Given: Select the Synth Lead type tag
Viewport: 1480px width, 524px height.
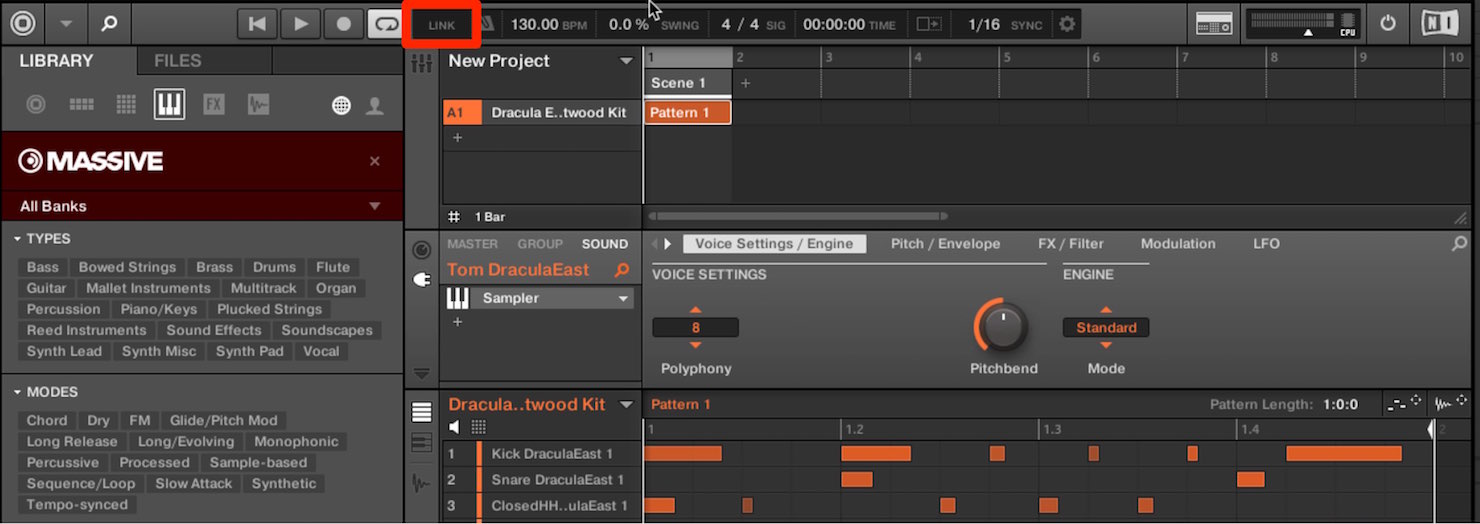Looking at the screenshot, I should coord(64,351).
